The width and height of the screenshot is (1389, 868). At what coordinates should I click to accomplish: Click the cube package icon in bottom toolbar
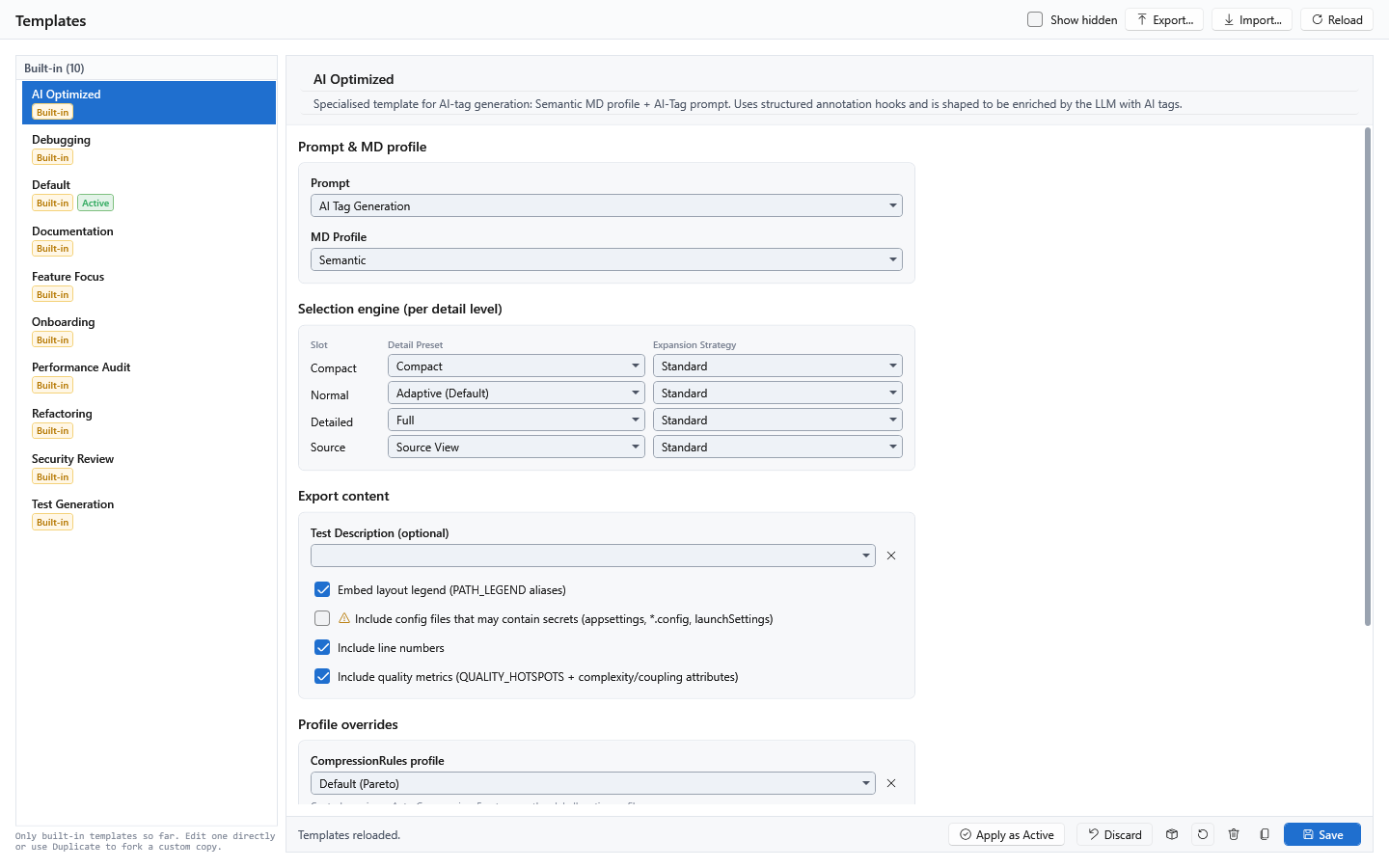1172,834
